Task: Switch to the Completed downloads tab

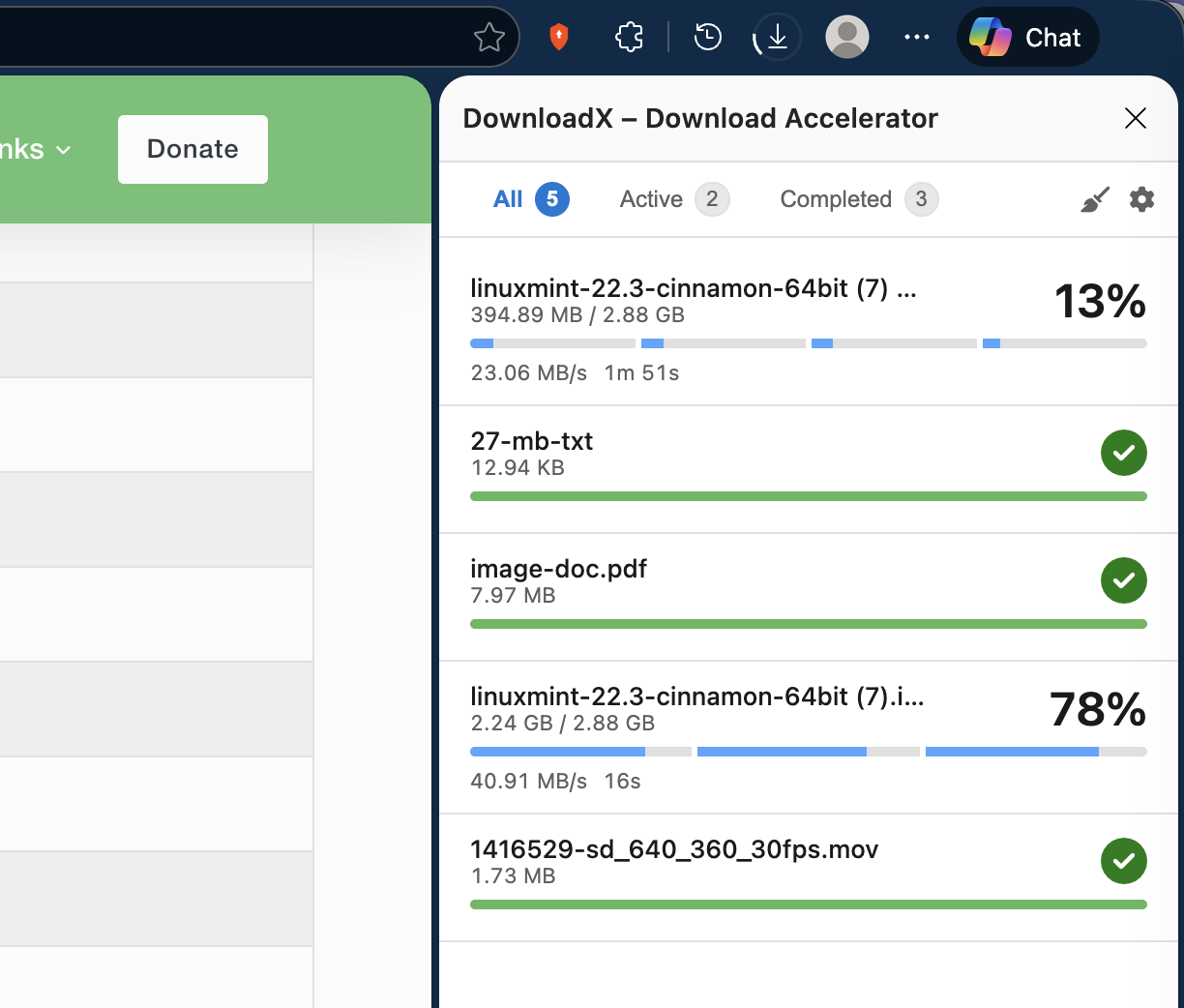Action: point(836,199)
